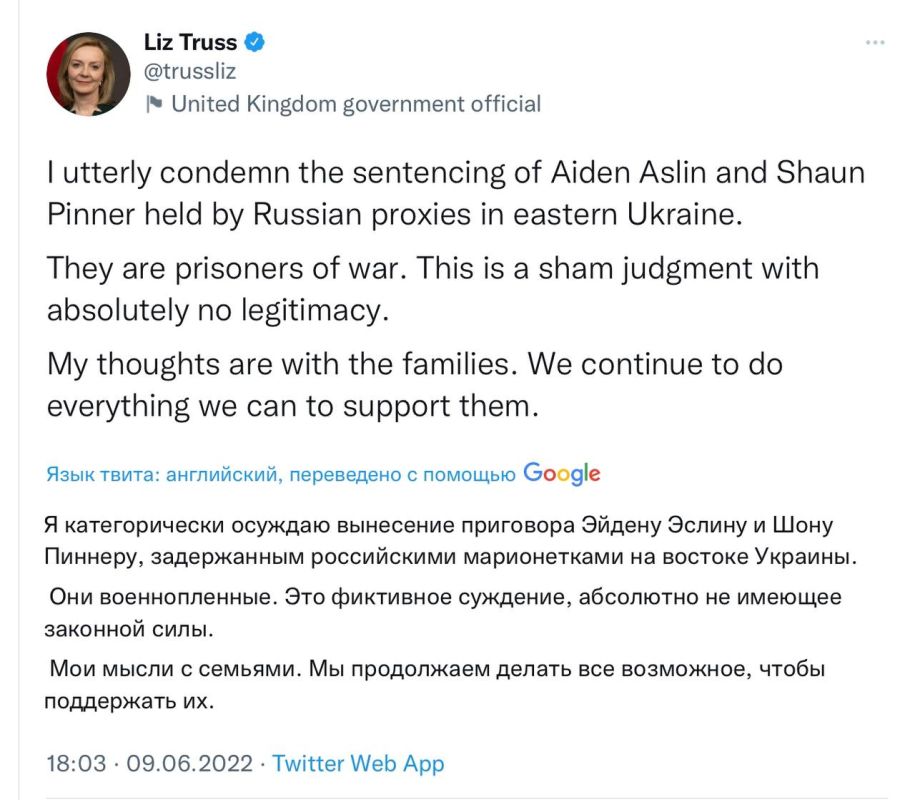Image resolution: width=915 pixels, height=800 pixels.
Task: Click the 'I utterly condemn' opening paragraph
Action: 455,194
